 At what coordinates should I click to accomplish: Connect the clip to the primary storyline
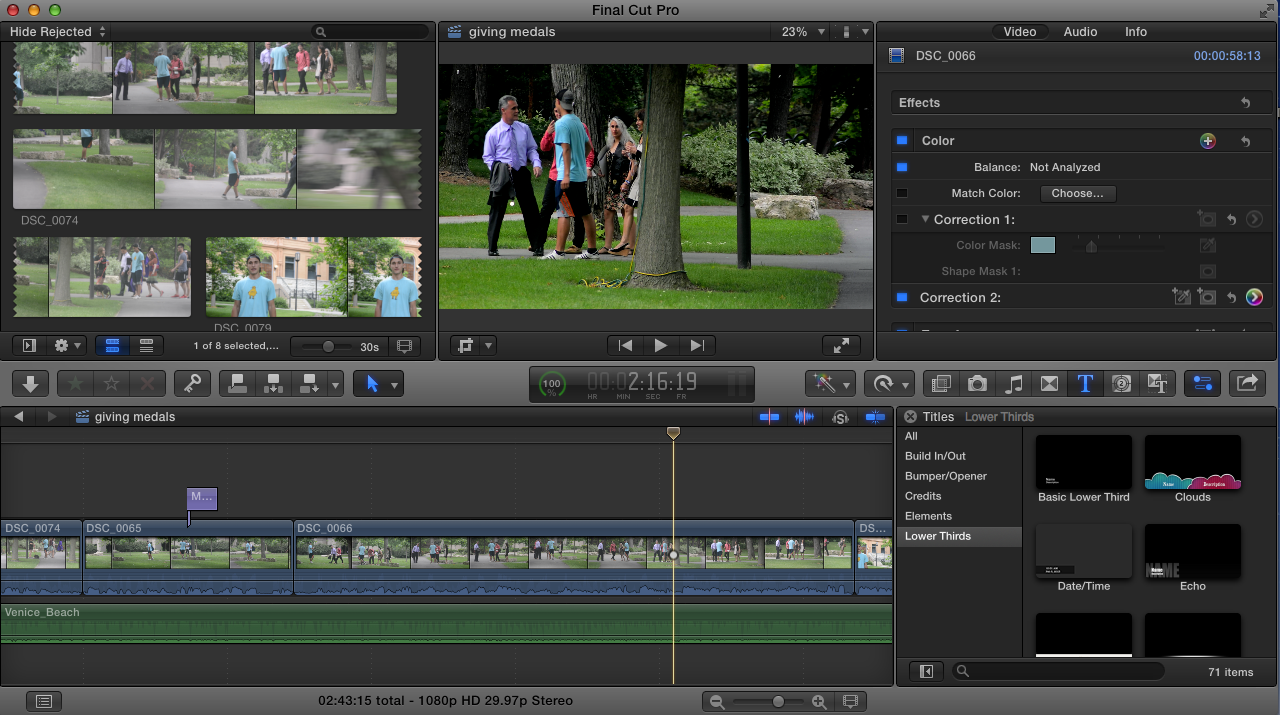tap(238, 384)
